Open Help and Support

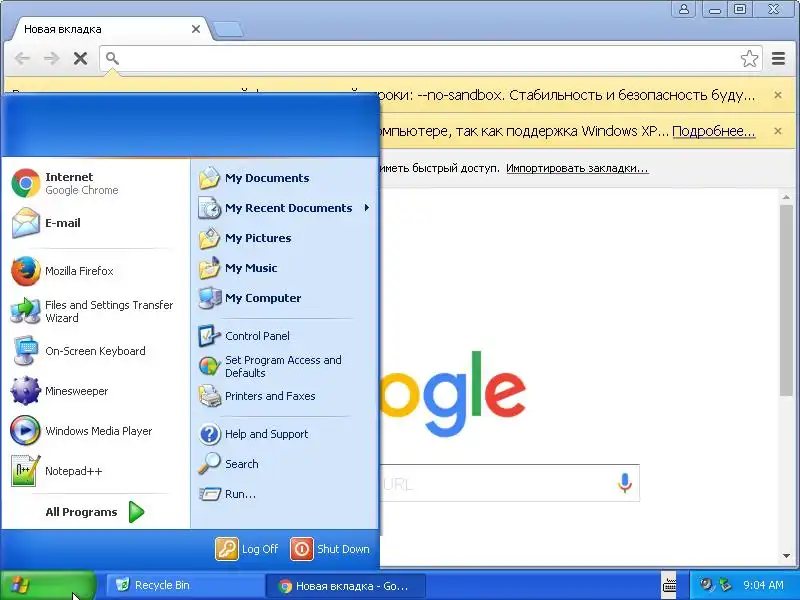[284, 434]
